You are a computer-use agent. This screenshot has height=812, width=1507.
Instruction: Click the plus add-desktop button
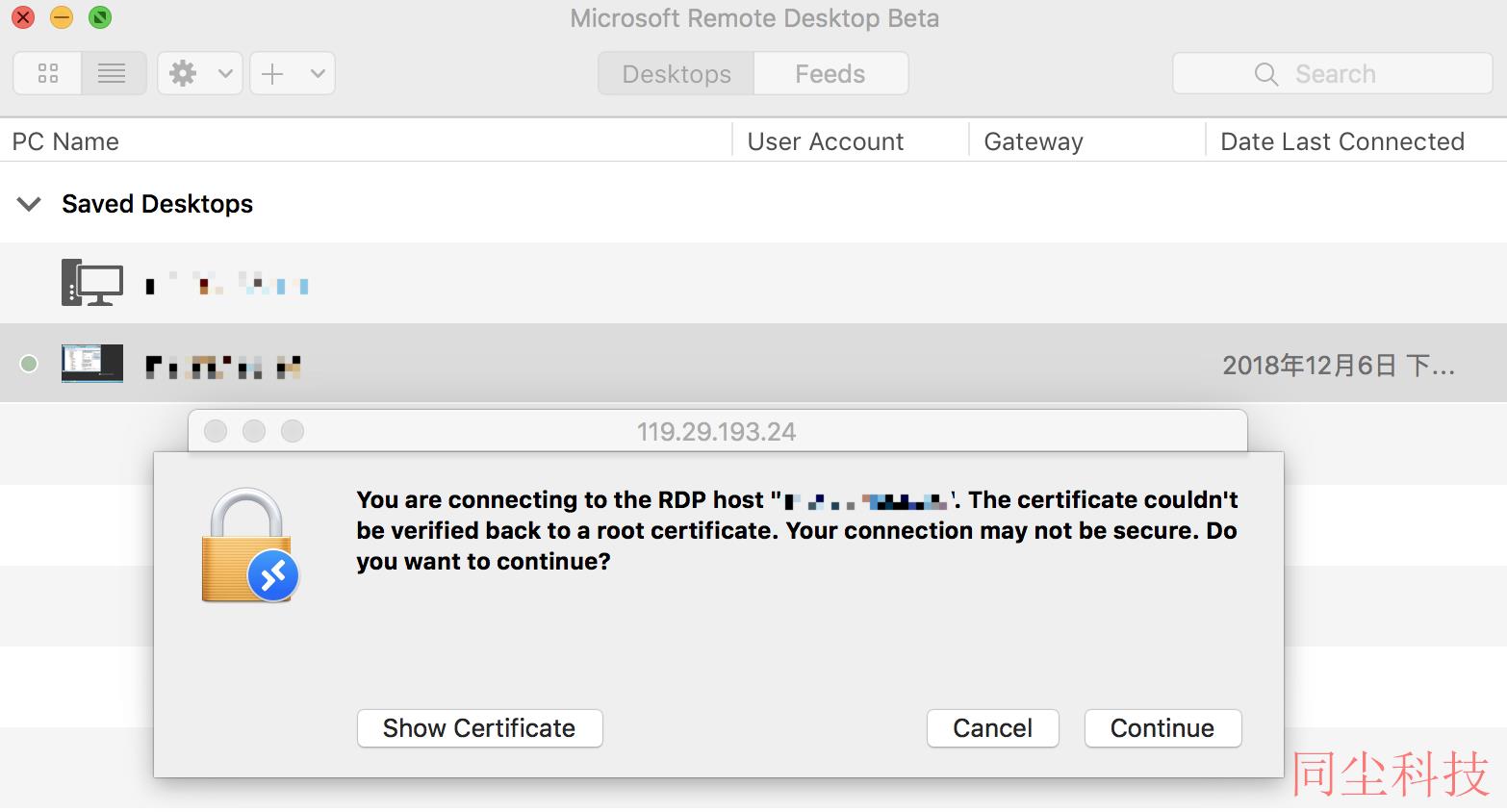[x=272, y=73]
